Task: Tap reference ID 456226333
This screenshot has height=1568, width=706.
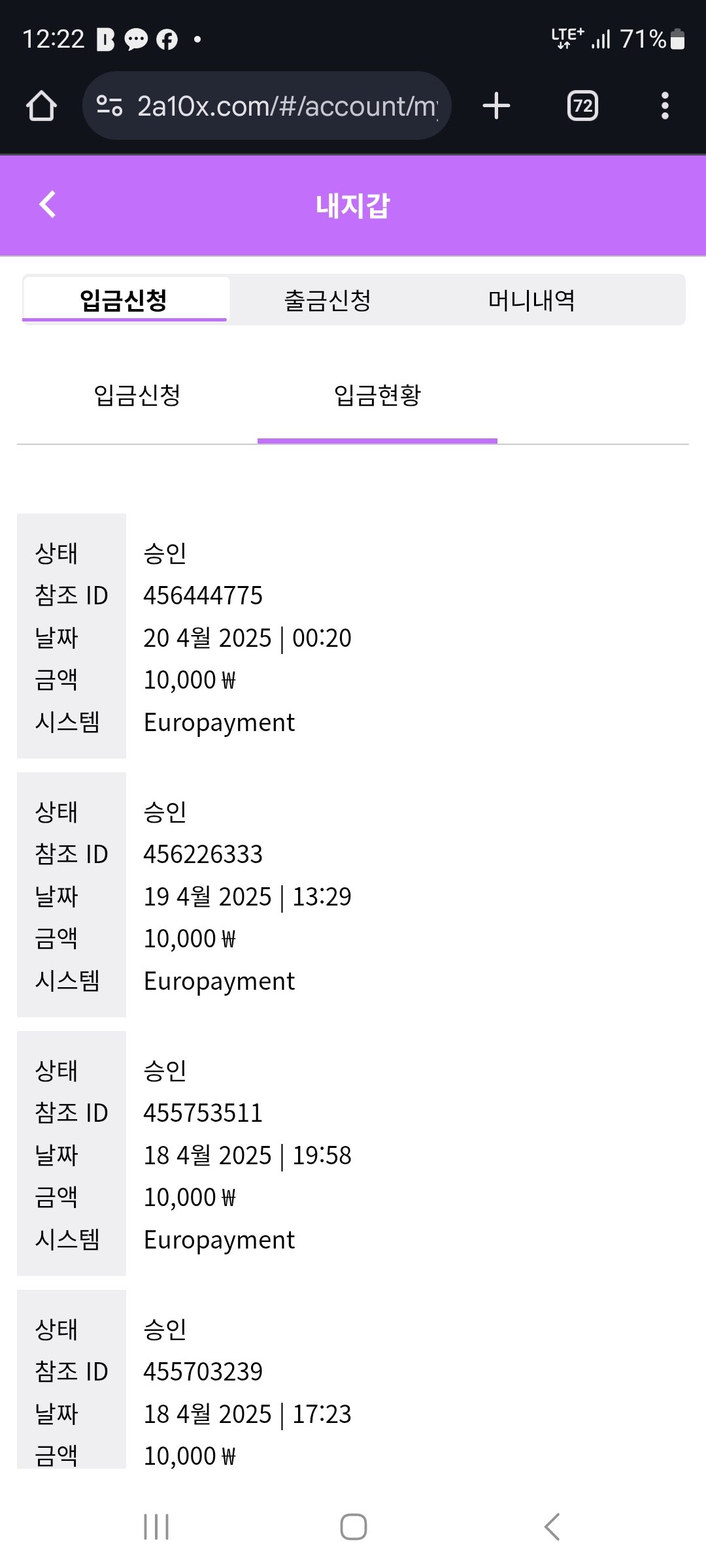Action: [203, 855]
